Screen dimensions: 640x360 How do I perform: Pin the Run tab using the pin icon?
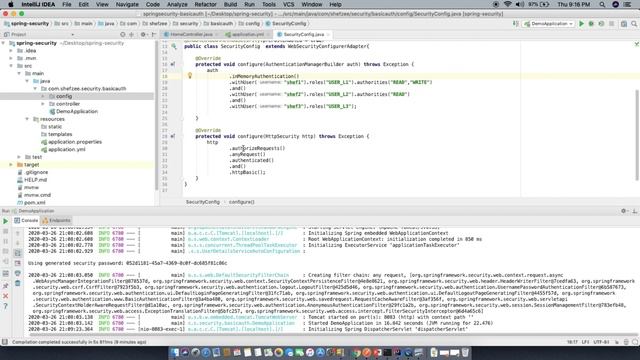6,286
